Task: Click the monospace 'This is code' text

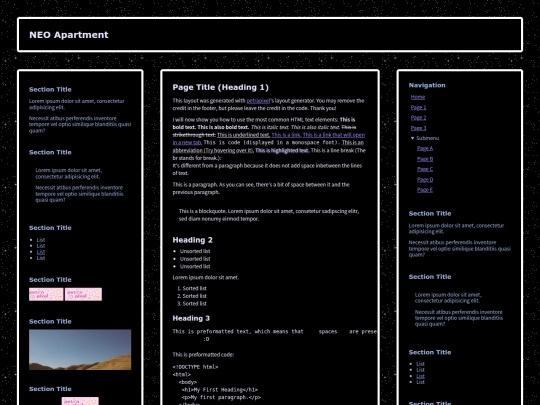Action: (x=272, y=143)
